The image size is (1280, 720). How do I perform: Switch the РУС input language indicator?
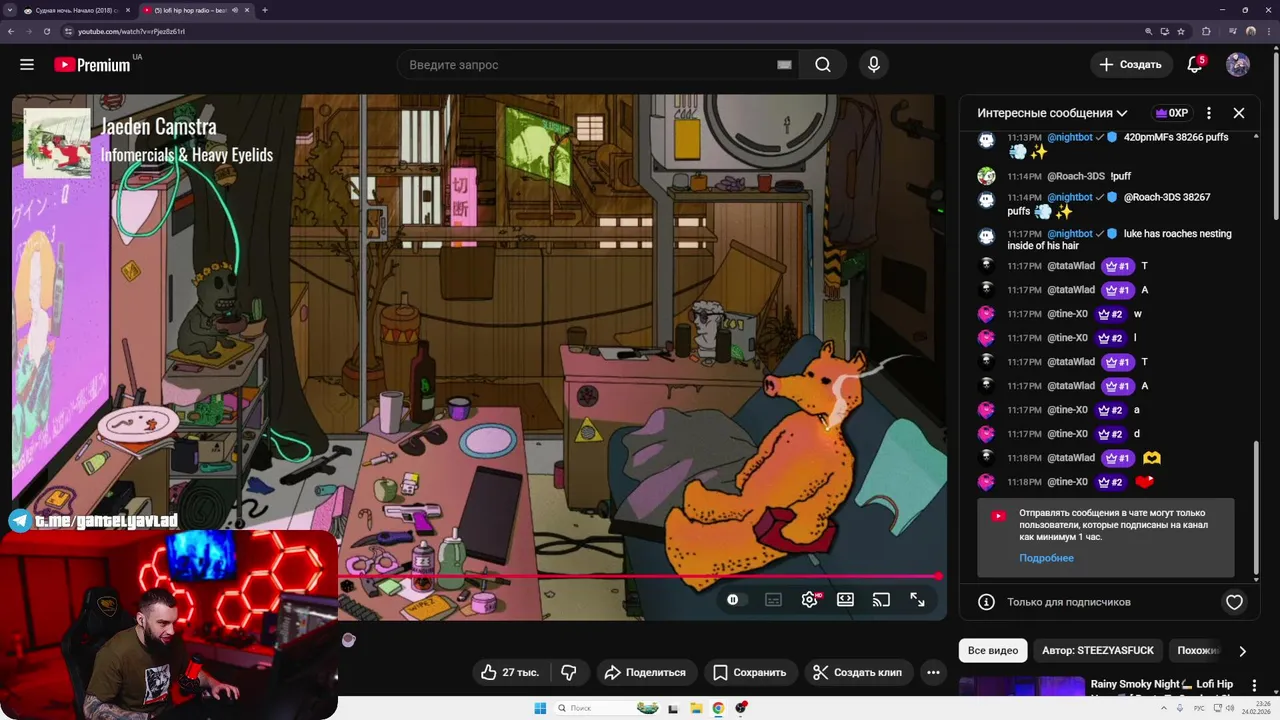click(x=1199, y=708)
